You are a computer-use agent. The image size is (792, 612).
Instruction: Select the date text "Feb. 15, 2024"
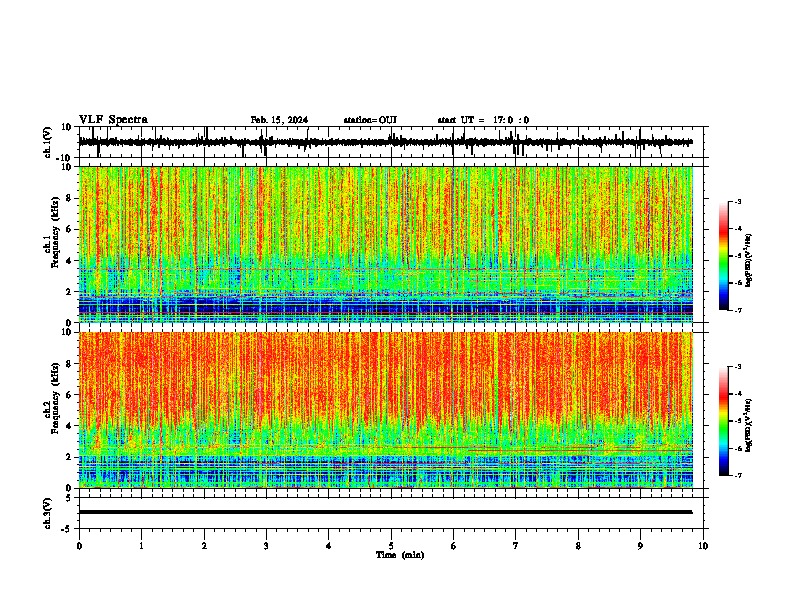pyautogui.click(x=279, y=120)
